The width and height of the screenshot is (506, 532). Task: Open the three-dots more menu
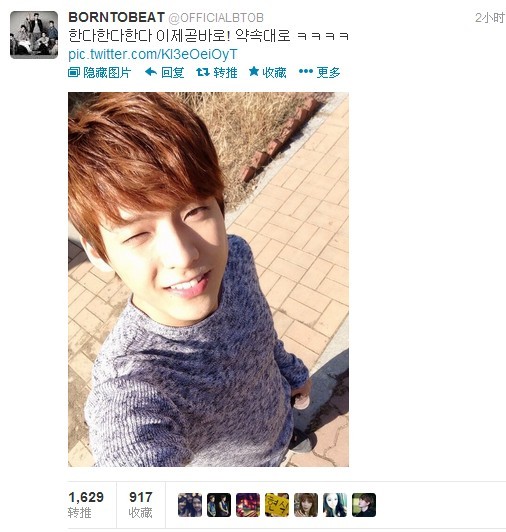pyautogui.click(x=305, y=71)
